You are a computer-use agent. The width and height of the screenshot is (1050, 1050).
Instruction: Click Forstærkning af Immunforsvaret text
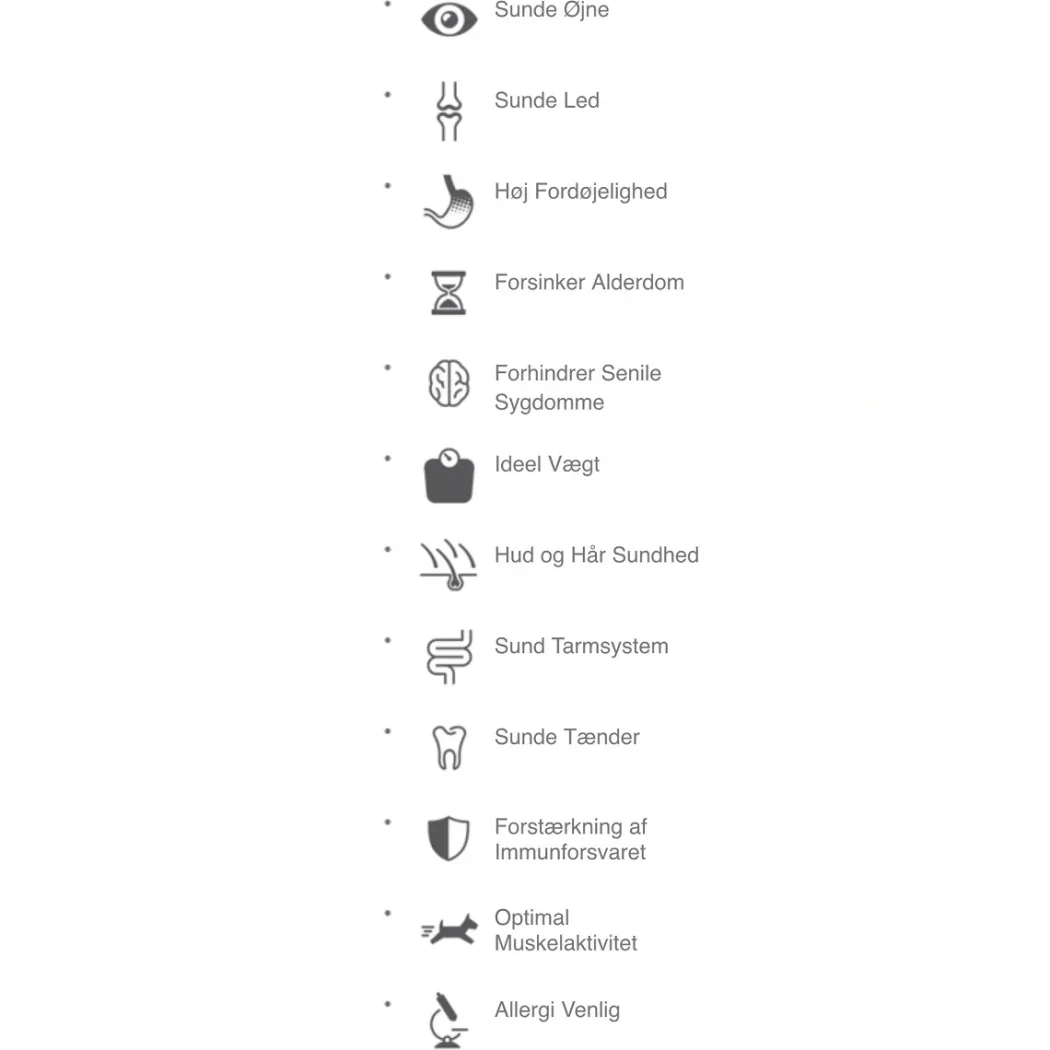pos(571,839)
